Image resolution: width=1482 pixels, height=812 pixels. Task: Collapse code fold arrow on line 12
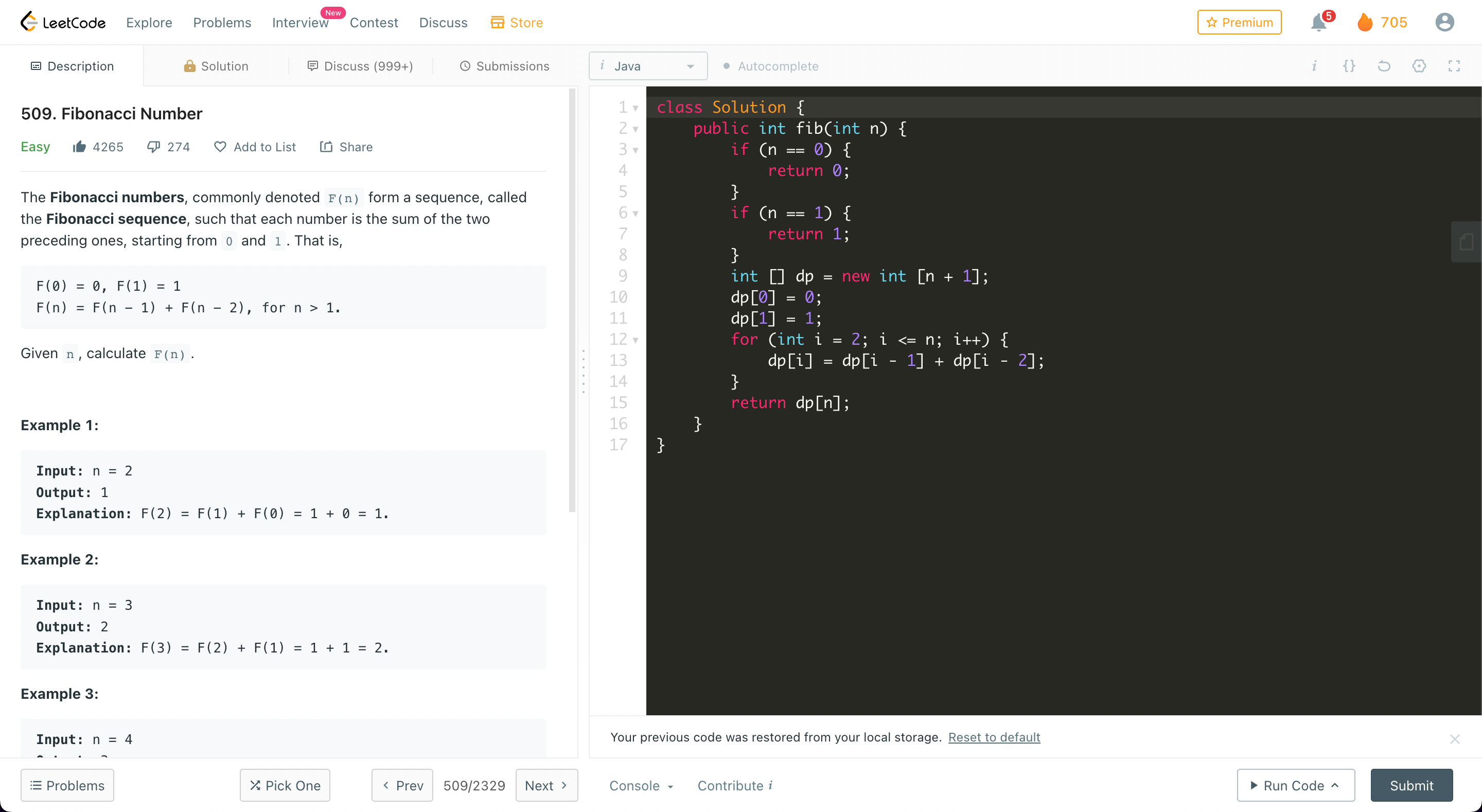tap(636, 340)
